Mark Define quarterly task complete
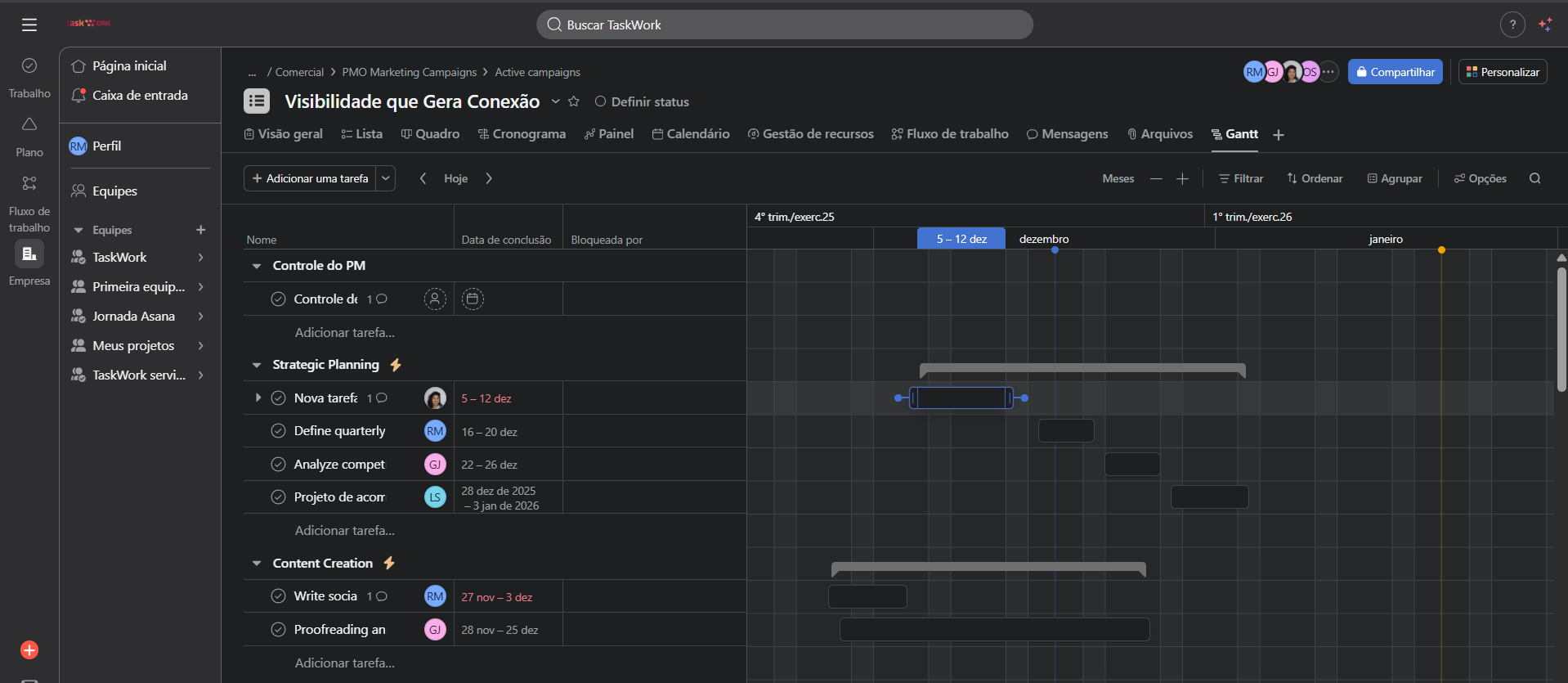Screen dimensions: 1568x683 (278, 431)
